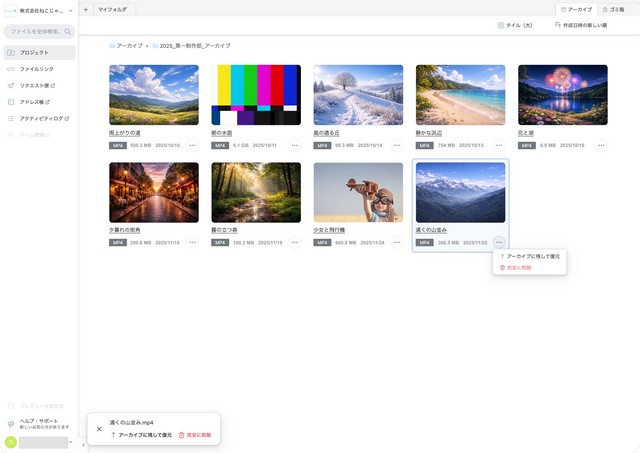Viewport: 640px width, 453px height.
Task: Close the 遠くの山並み.mp4 action bar
Action: click(99, 429)
